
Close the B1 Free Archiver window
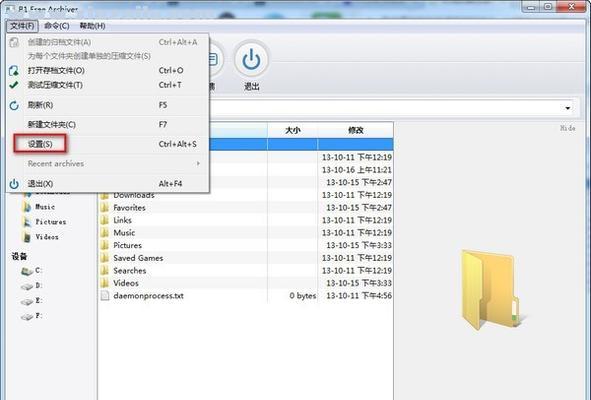(571, 6)
